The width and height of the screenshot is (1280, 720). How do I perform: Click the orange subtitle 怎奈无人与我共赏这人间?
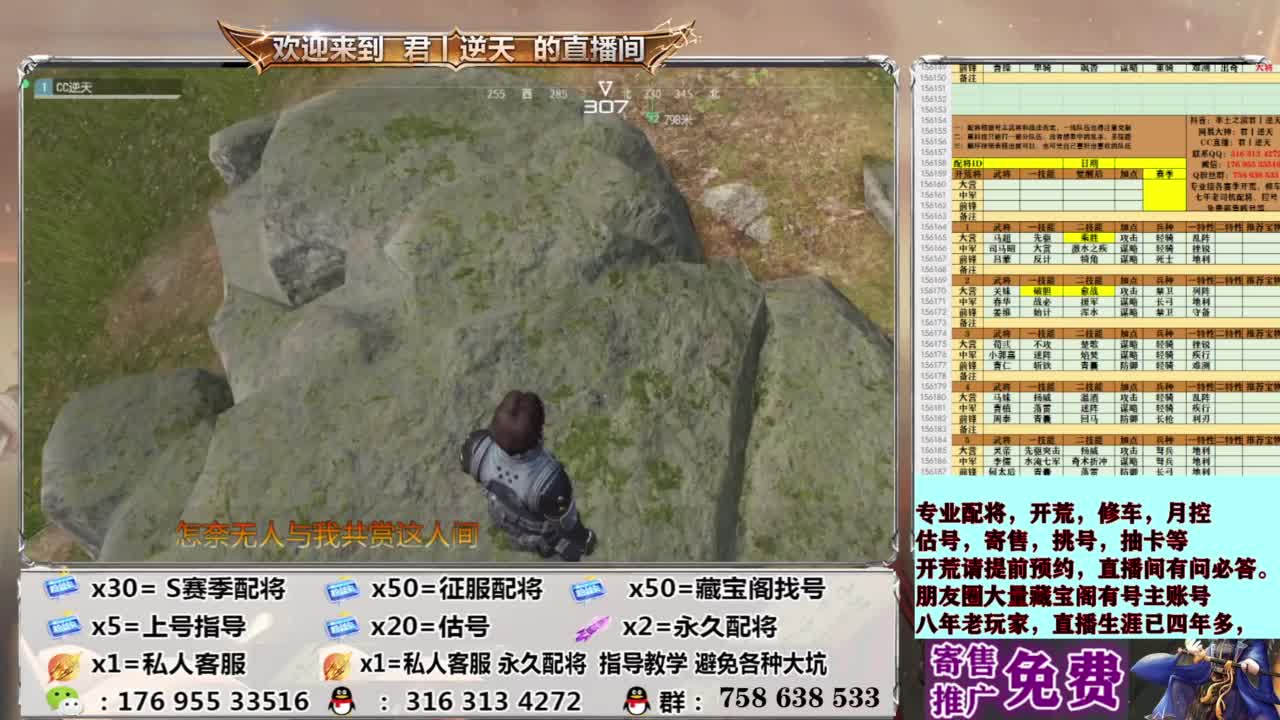pyautogui.click(x=327, y=534)
